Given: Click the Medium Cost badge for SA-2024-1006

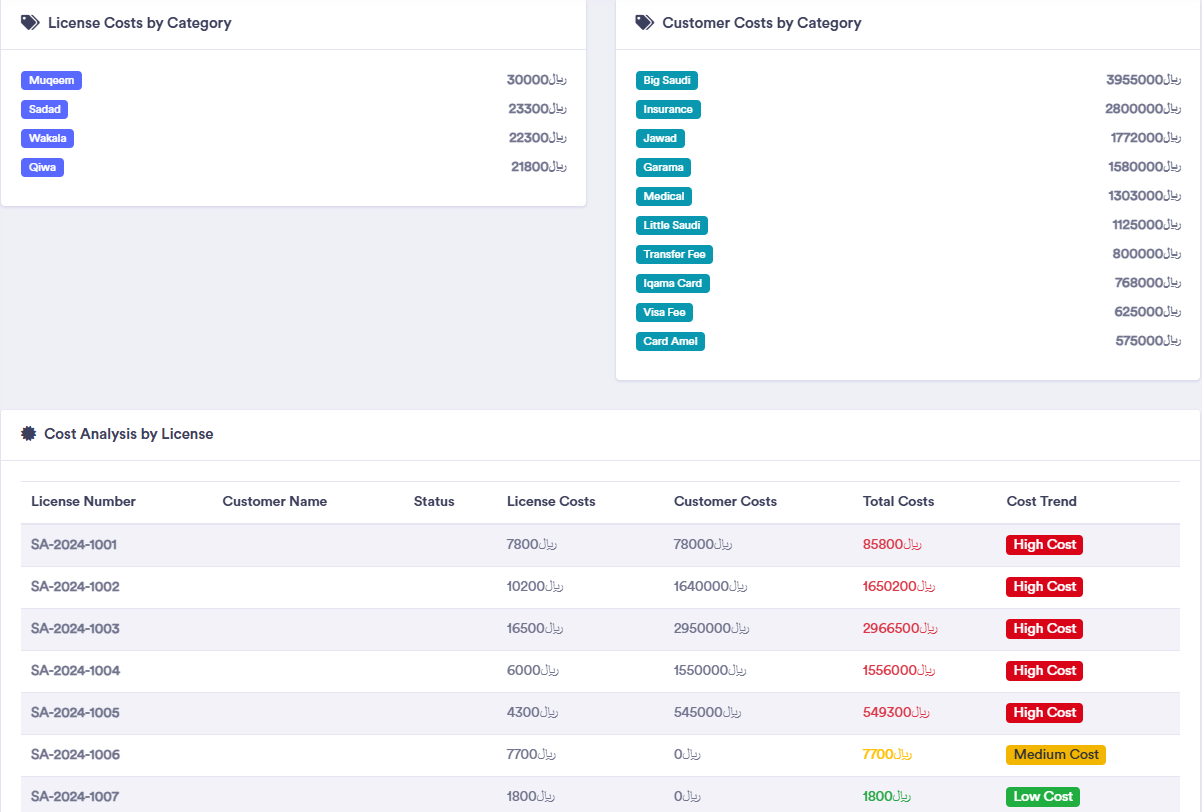Looking at the screenshot, I should pos(1056,755).
